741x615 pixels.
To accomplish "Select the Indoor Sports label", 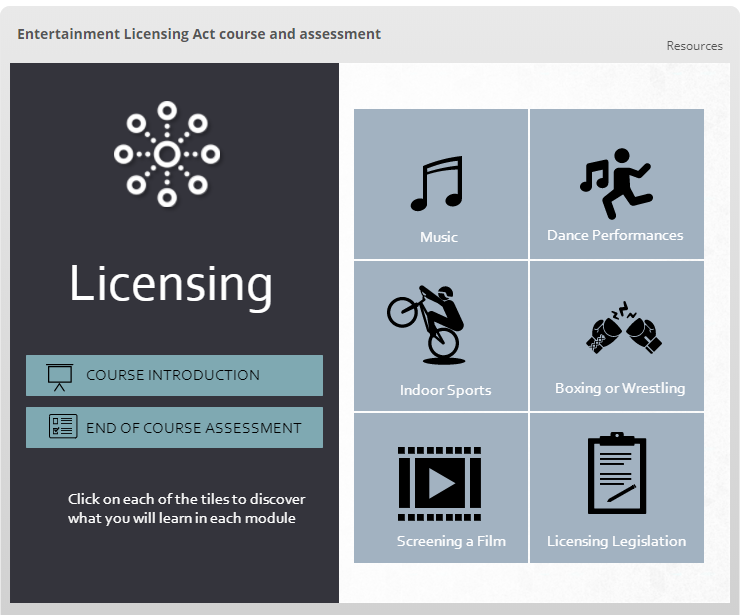I will pyautogui.click(x=445, y=390).
